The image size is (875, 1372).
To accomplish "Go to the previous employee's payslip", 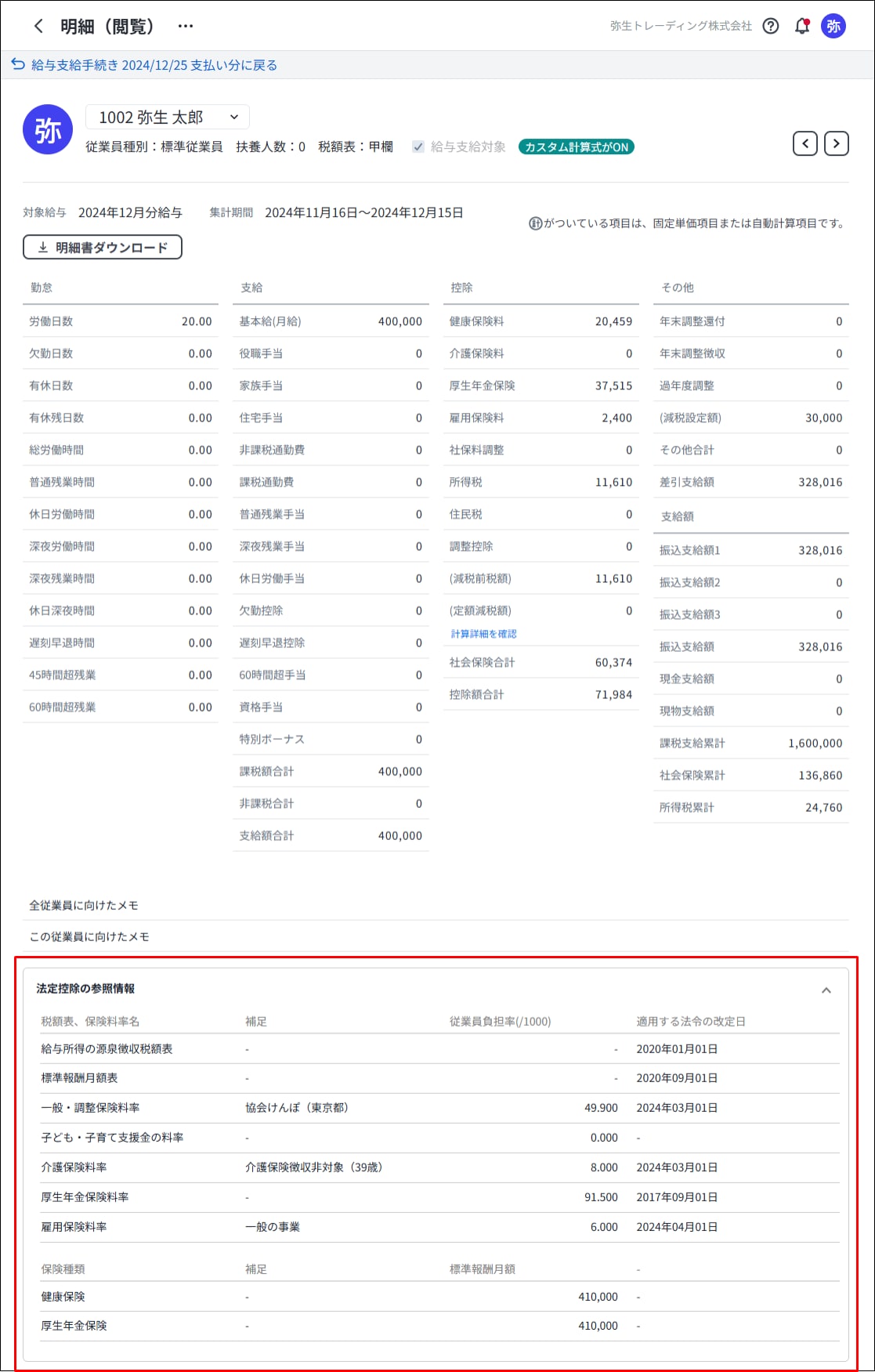I will tap(805, 143).
